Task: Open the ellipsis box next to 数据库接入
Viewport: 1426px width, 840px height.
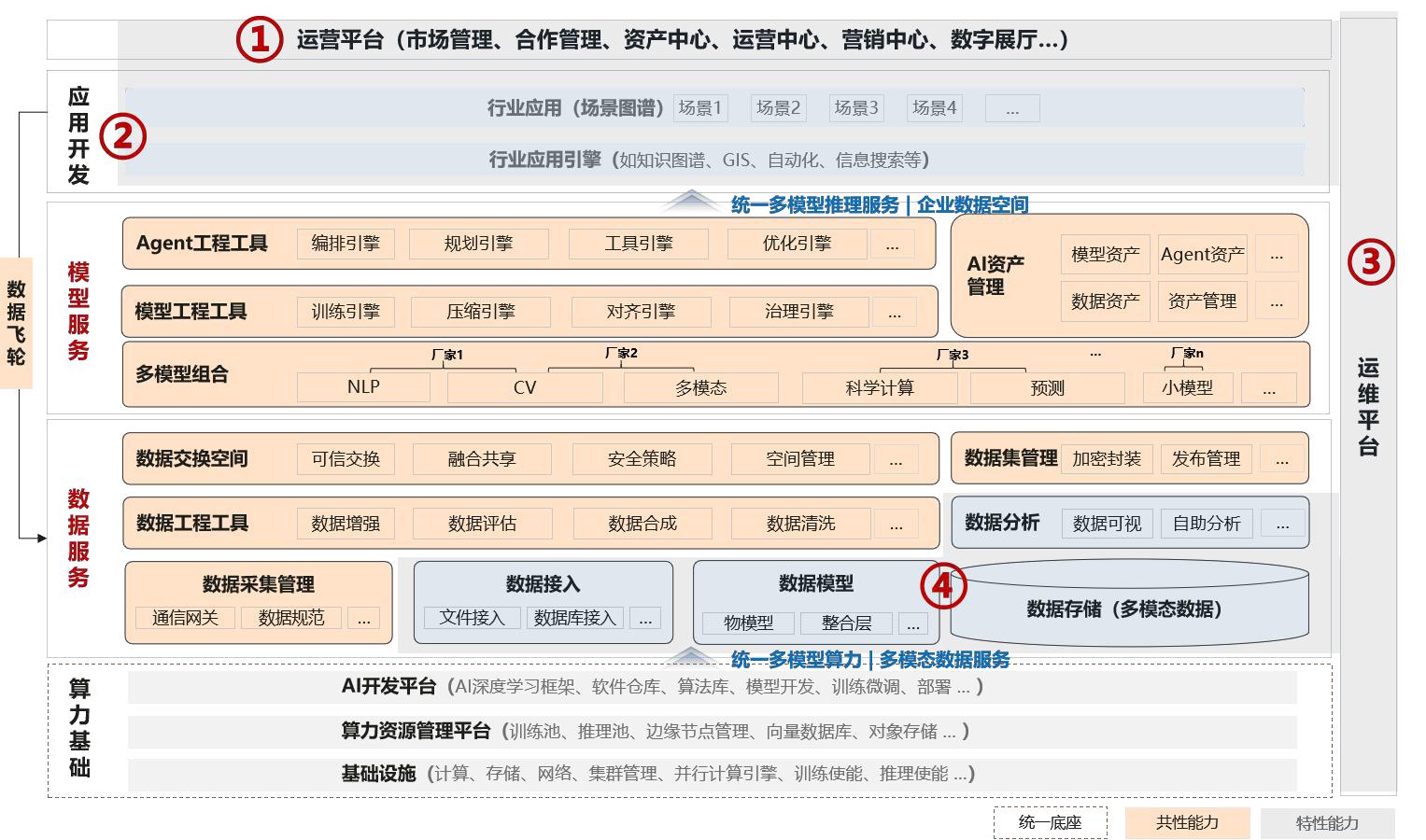Action: 645,618
